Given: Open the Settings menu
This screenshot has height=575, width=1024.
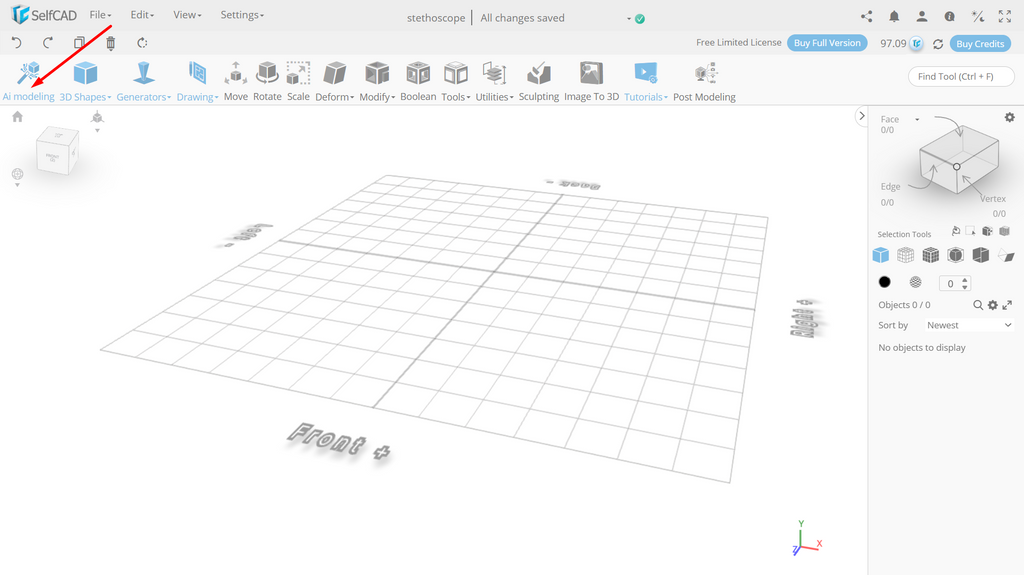Looking at the screenshot, I should pos(242,15).
